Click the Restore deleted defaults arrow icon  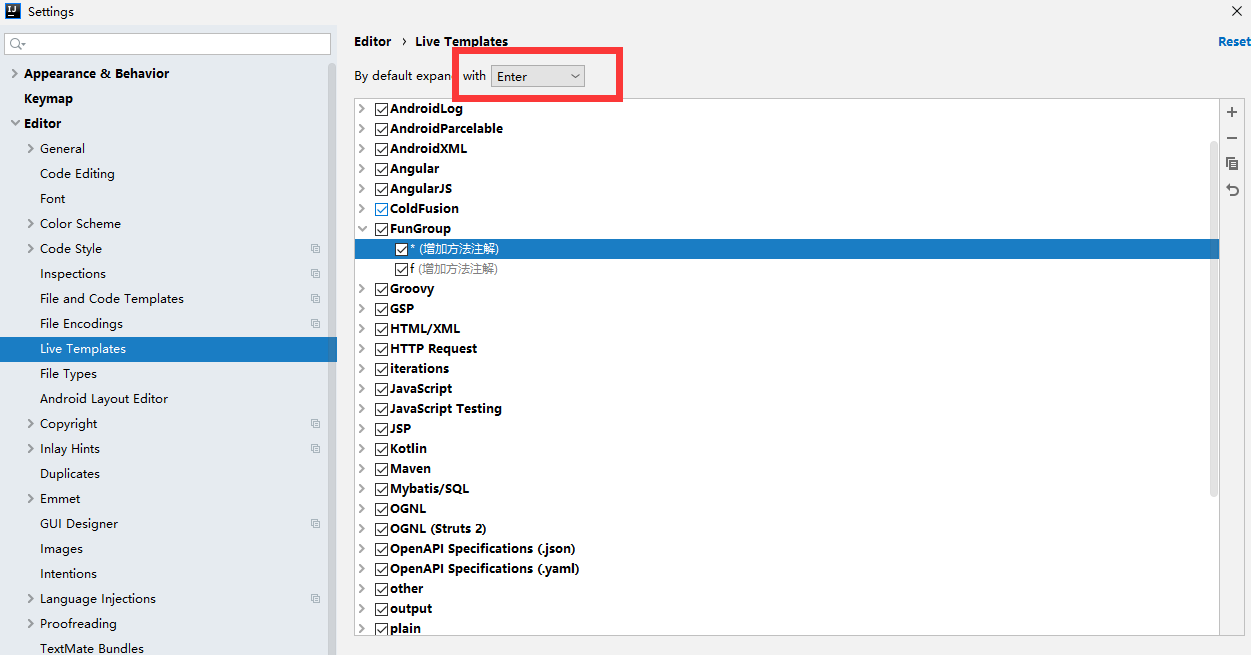pyautogui.click(x=1232, y=190)
